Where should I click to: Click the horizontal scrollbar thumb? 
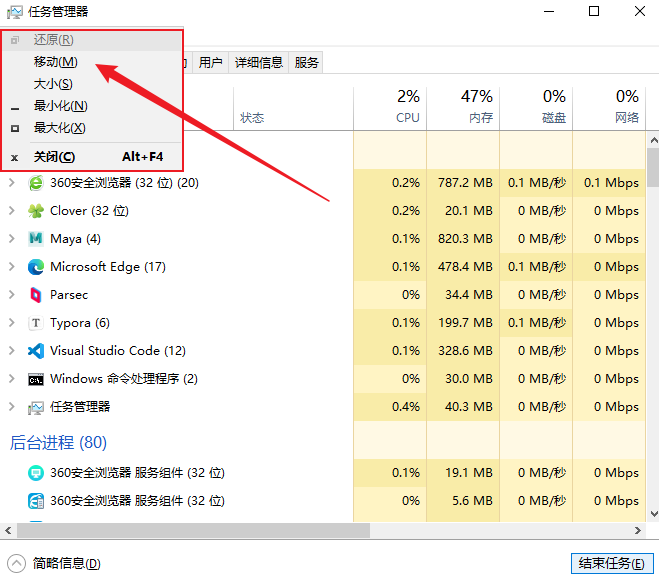point(193,530)
